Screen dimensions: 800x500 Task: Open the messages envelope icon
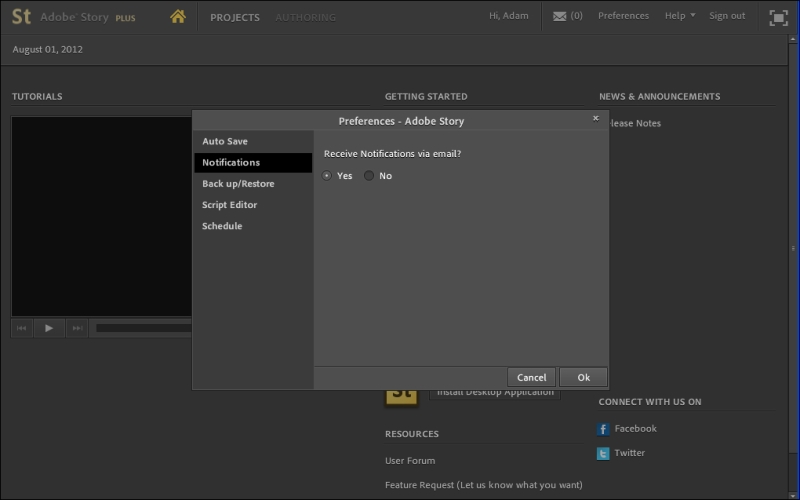point(560,16)
